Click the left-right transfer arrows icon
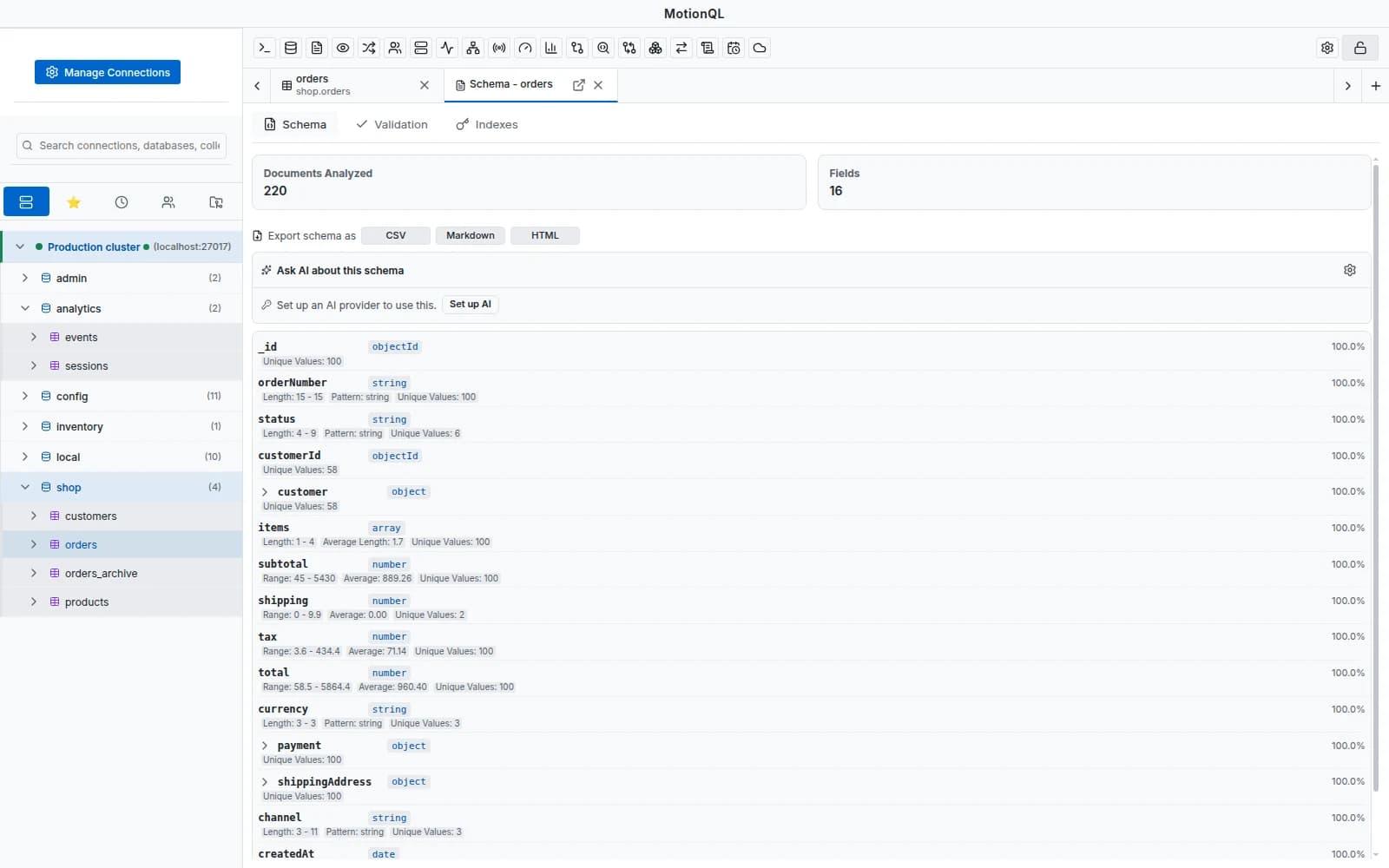Viewport: 1389px width, 868px height. click(681, 48)
